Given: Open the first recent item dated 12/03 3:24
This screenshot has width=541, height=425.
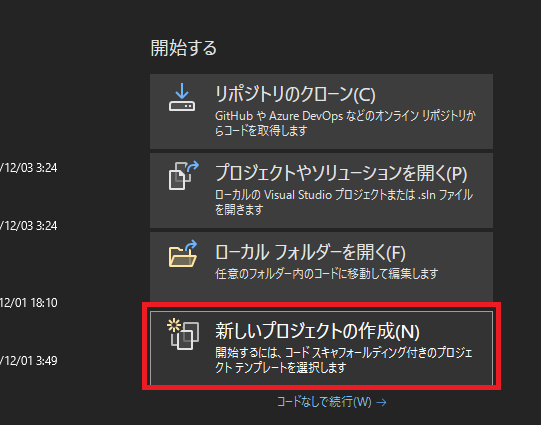Looking at the screenshot, I should (29, 168).
